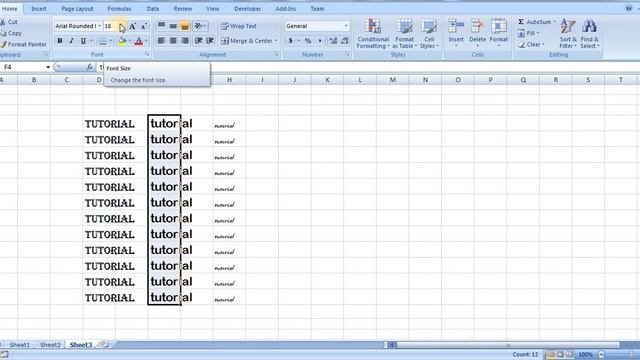Click the Insert Function fx icon
This screenshot has width=640, height=360.
[x=89, y=67]
